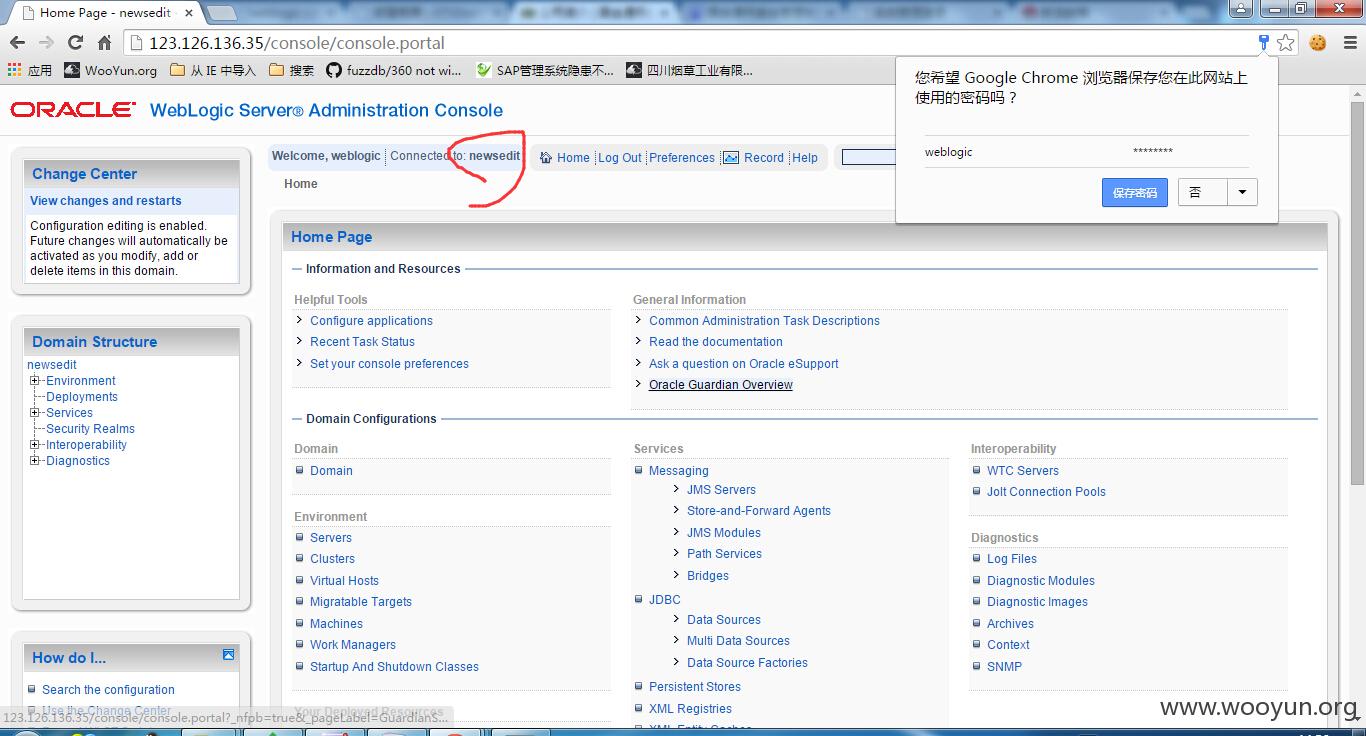The image size is (1366, 736).
Task: Open SNMP link
Action: [x=1004, y=667]
